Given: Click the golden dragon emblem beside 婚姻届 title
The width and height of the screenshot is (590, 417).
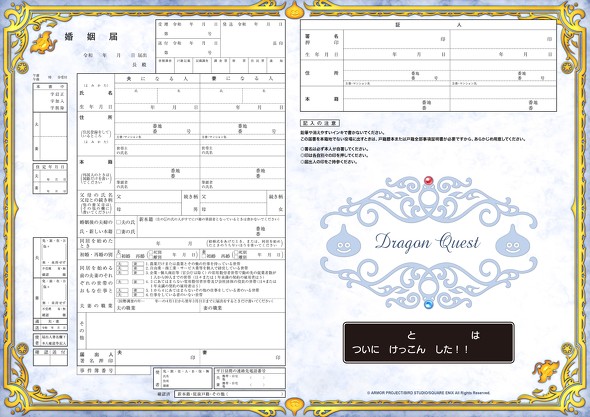Looking at the screenshot, I should pyautogui.click(x=44, y=42).
